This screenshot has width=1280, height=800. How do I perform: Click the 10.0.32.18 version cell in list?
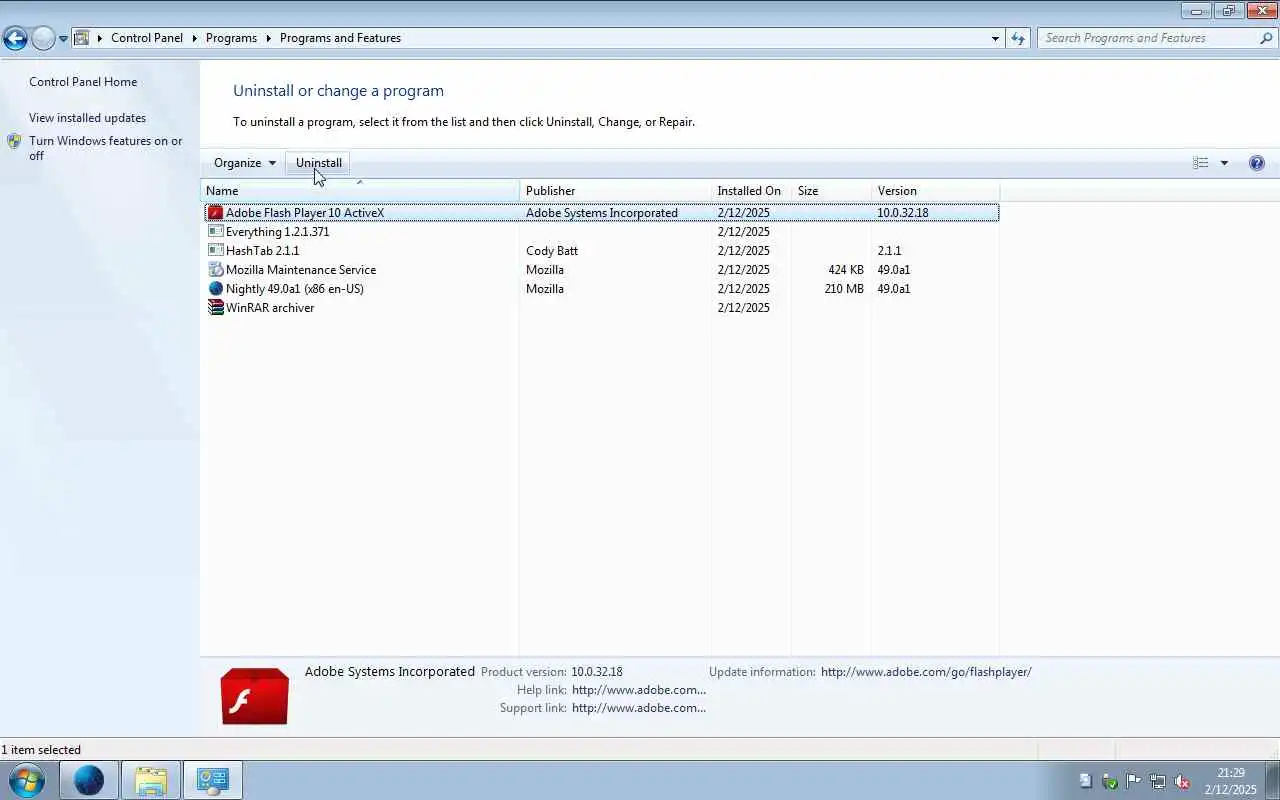pos(903,213)
